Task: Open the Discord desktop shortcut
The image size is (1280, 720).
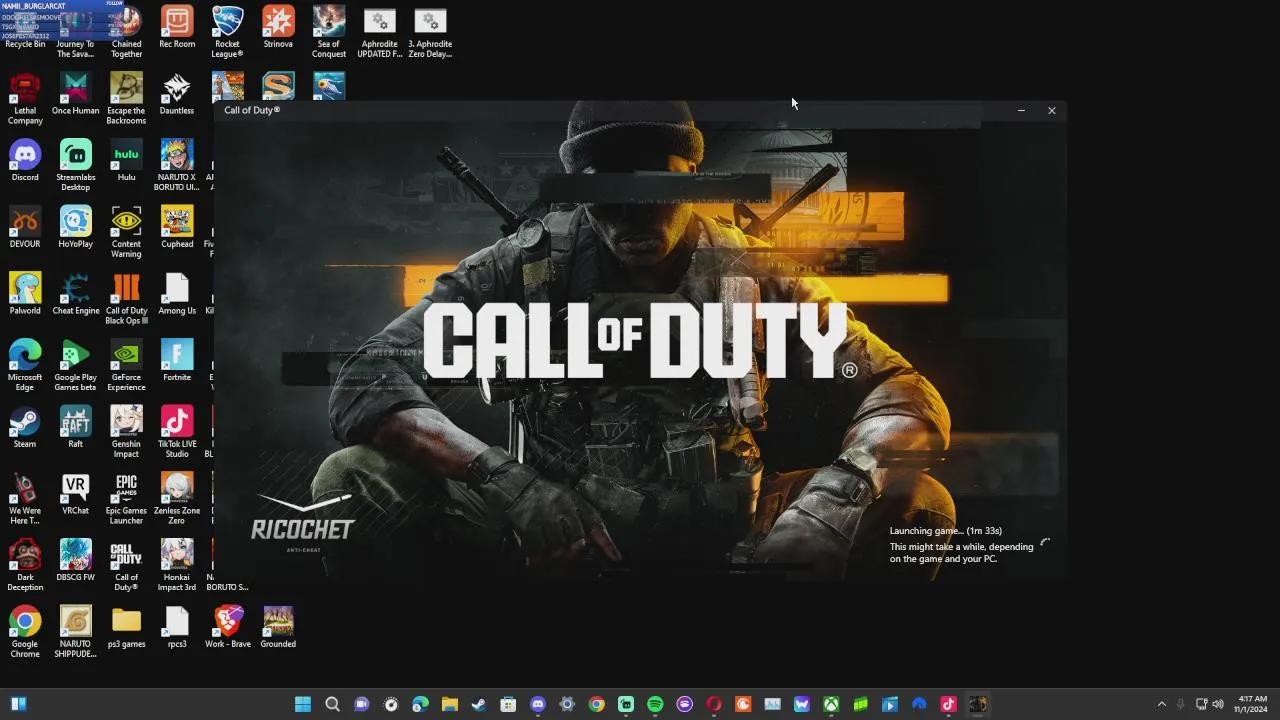Action: pos(25,161)
